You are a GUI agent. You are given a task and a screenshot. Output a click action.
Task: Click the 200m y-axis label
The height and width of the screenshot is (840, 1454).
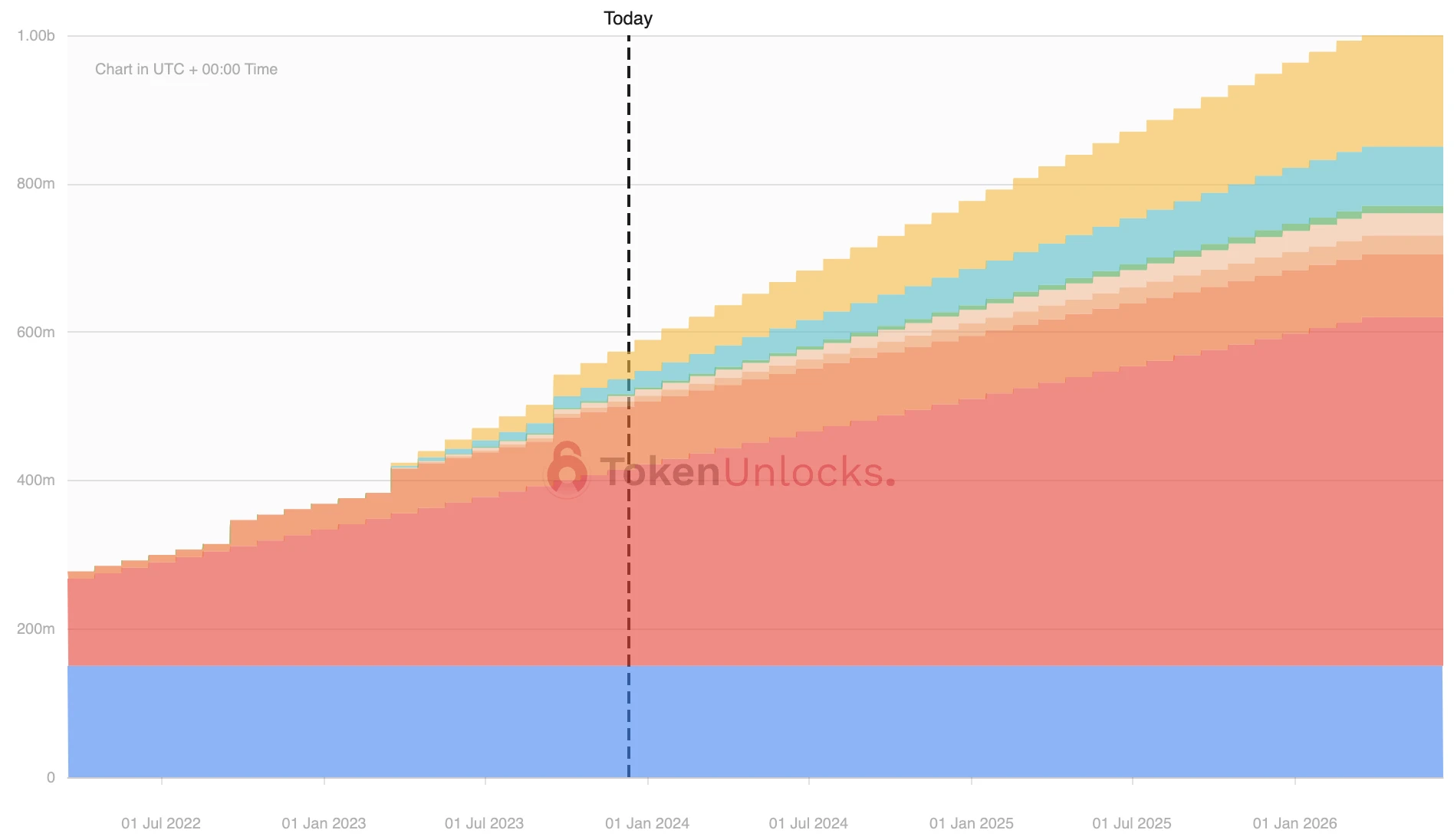(36, 629)
